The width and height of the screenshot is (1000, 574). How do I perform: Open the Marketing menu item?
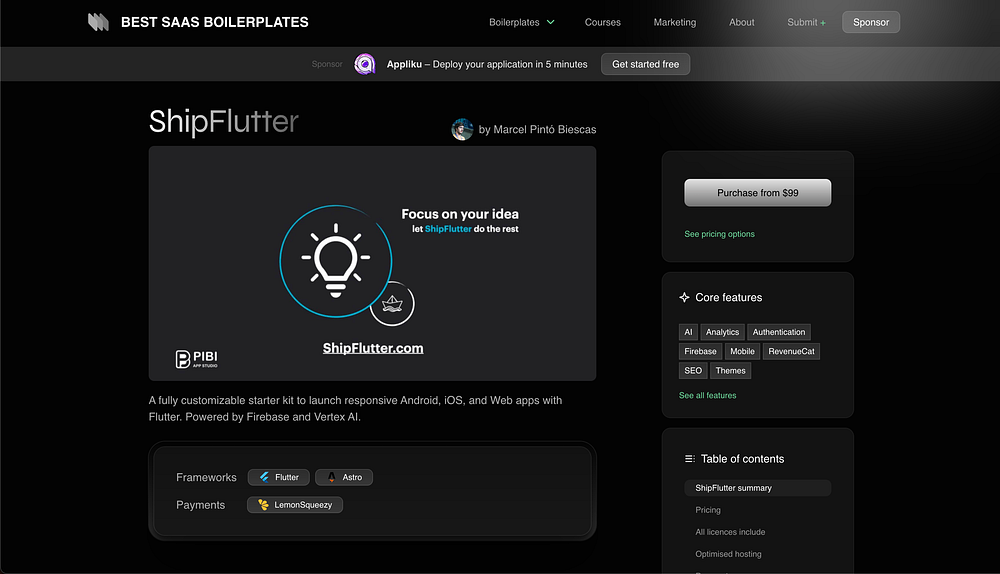click(675, 22)
